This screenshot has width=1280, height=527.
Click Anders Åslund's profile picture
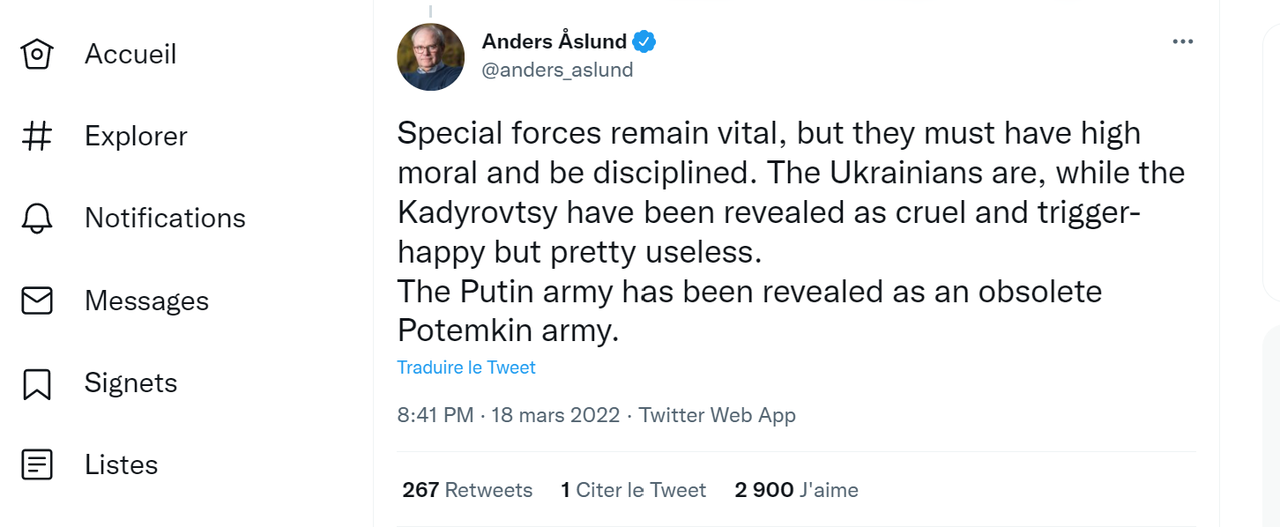(x=431, y=57)
